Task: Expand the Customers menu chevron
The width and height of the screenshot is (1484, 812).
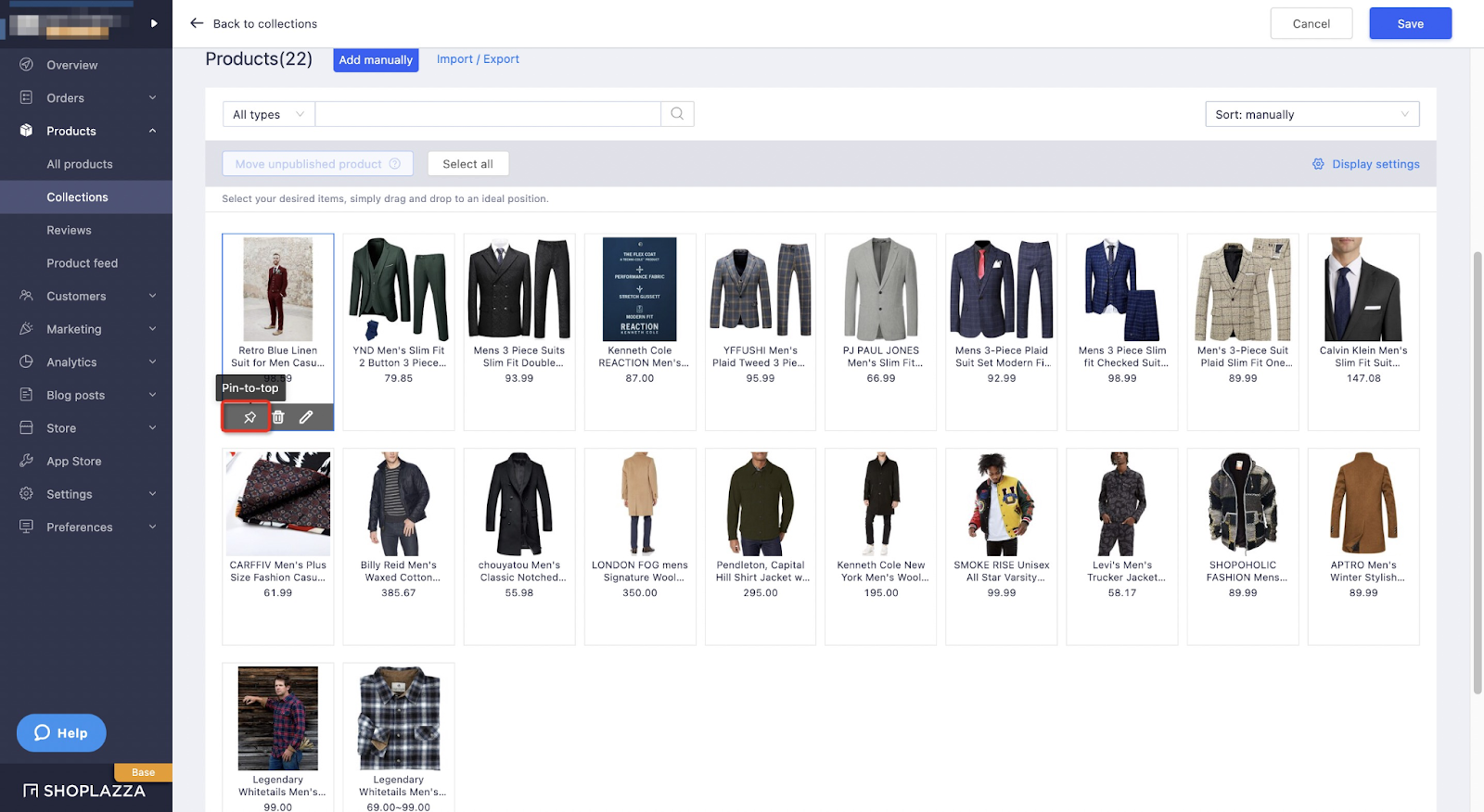Action: click(152, 296)
